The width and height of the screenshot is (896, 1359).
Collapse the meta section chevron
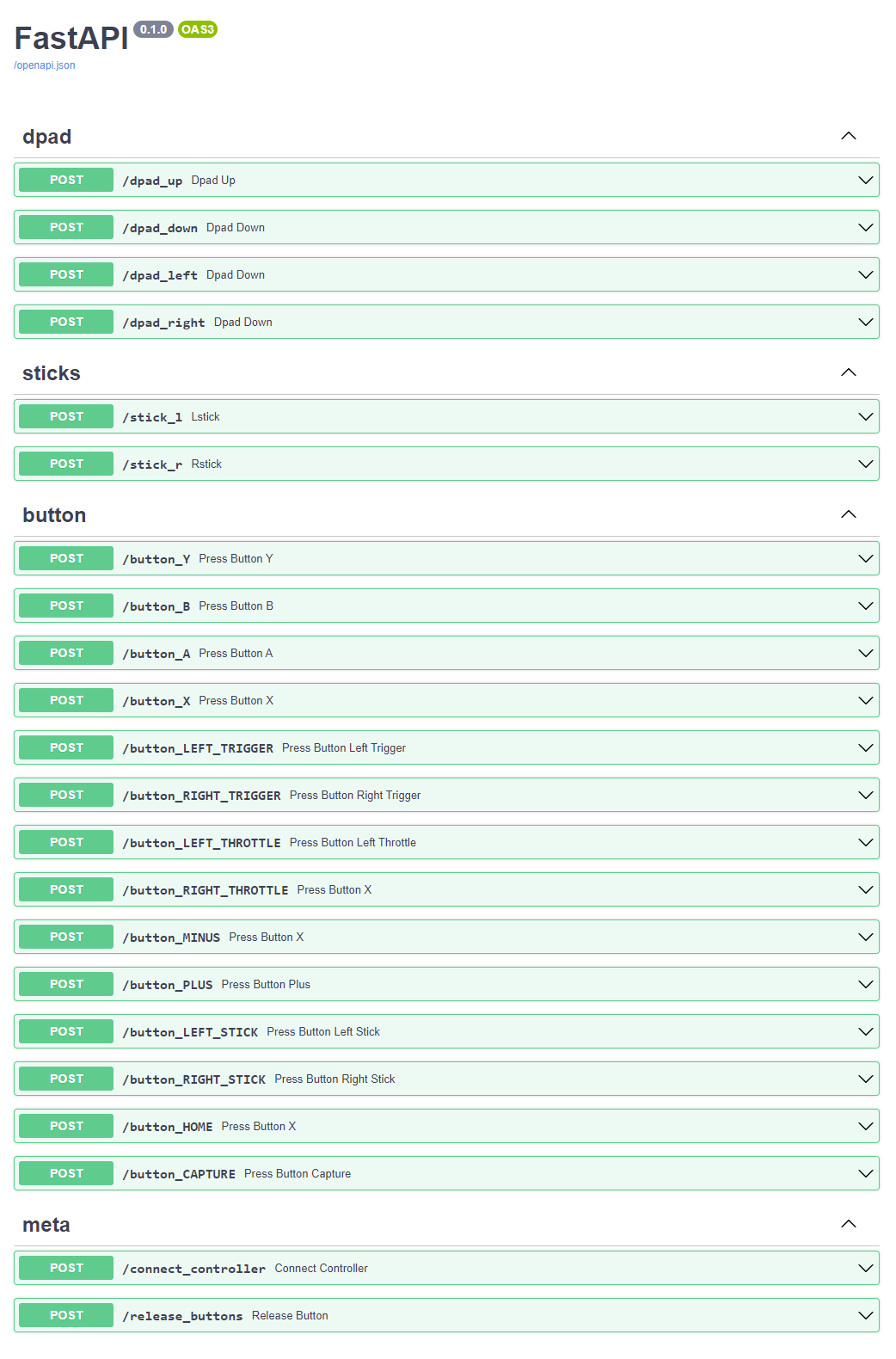click(848, 1224)
